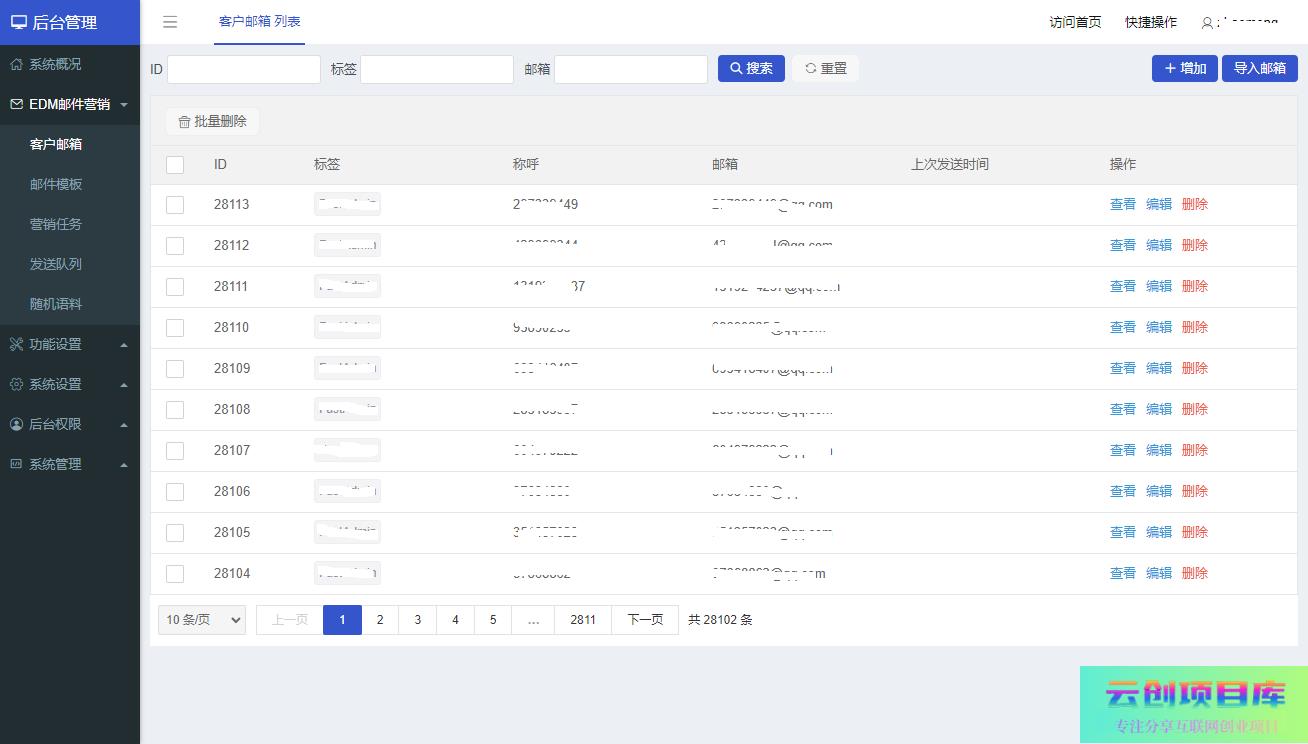Toggle the select-all checkbox in table header

point(175,165)
